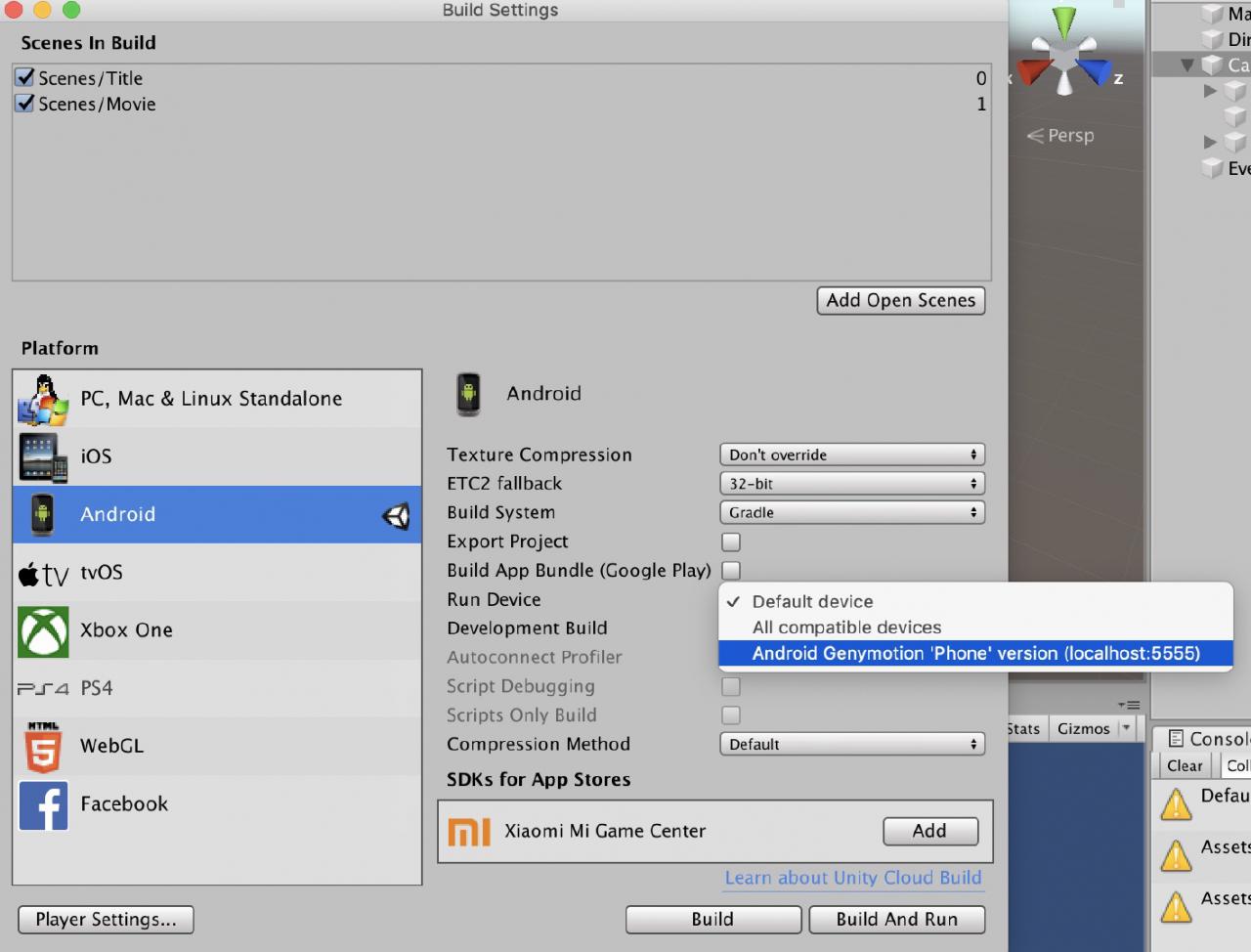
Task: Expand third child under Ca in Hierarchy
Action: [x=1210, y=142]
